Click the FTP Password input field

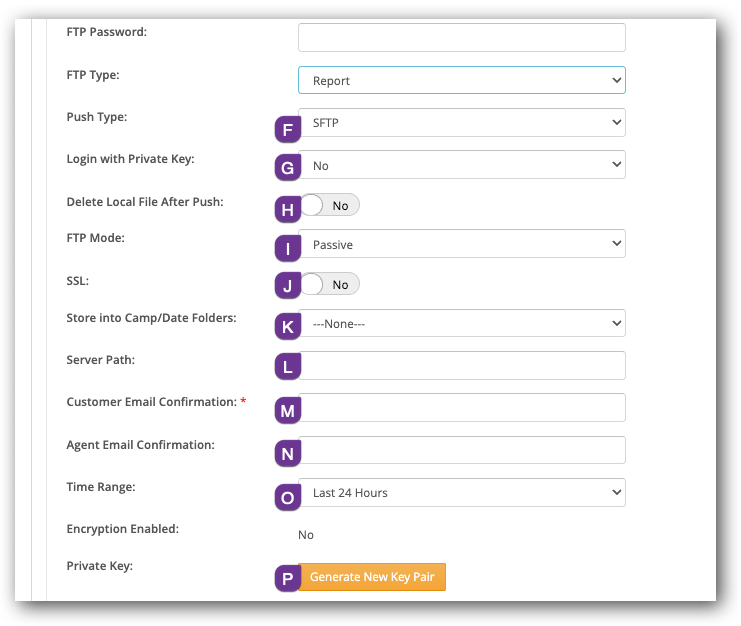[x=461, y=37]
